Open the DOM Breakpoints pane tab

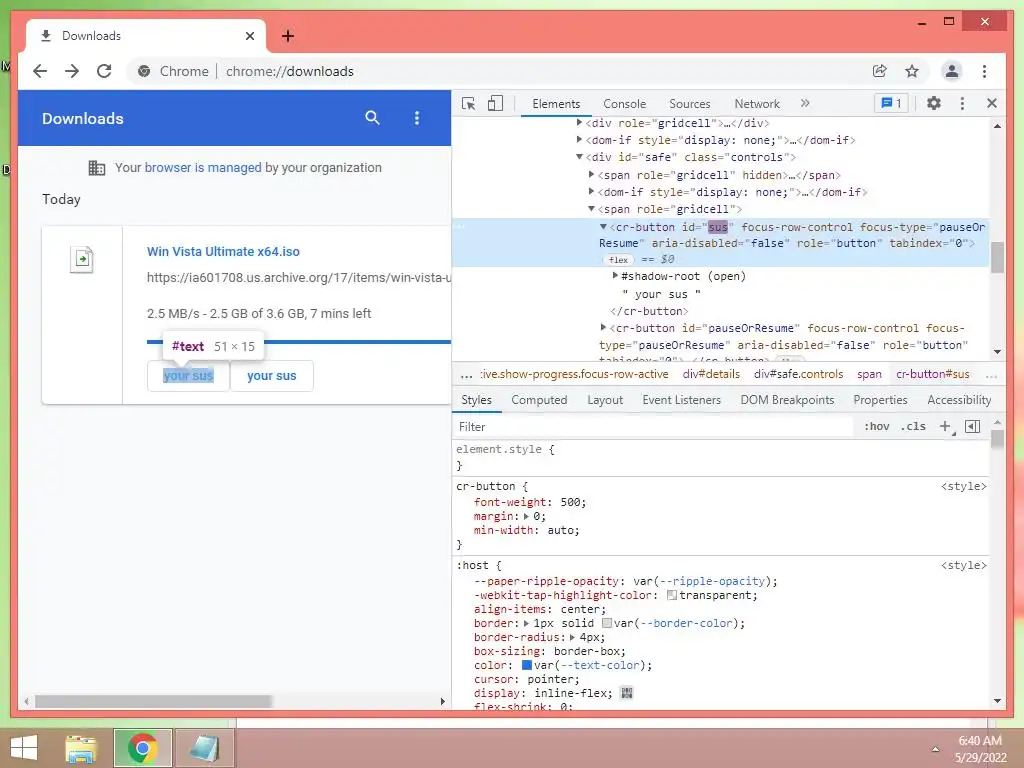(787, 400)
